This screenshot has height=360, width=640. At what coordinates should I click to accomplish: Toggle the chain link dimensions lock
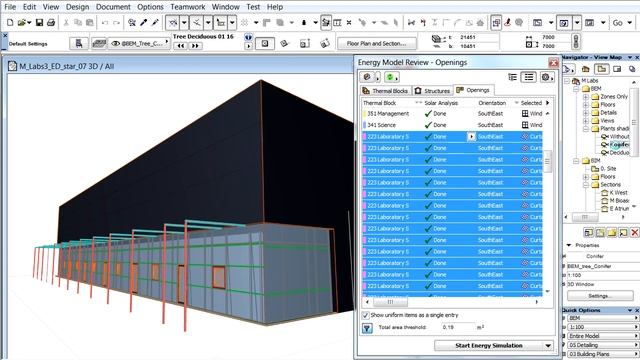point(576,41)
